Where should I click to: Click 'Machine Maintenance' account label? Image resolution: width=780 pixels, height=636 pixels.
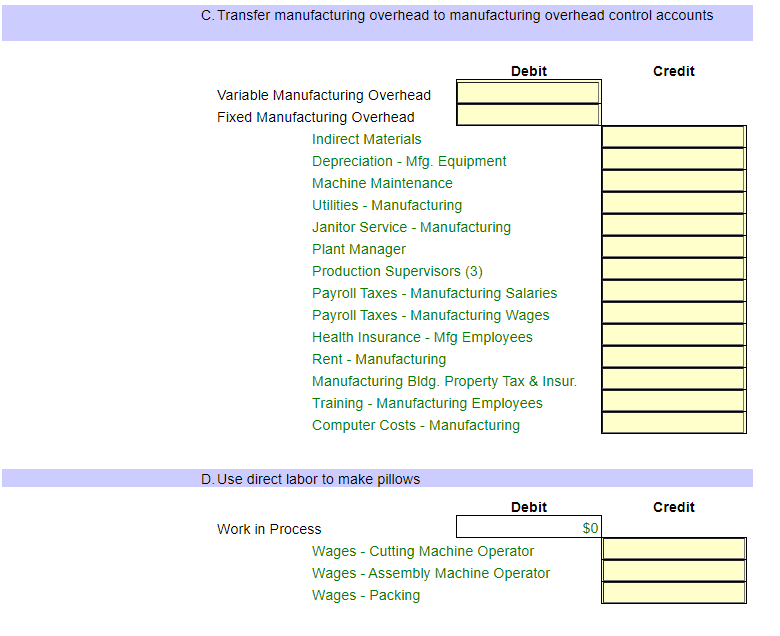pyautogui.click(x=382, y=183)
